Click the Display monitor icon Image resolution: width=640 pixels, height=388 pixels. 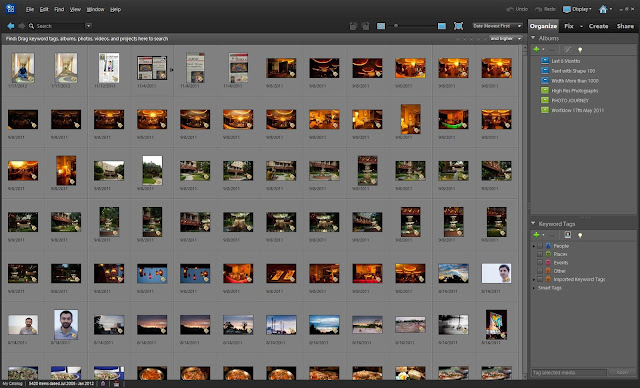click(567, 9)
